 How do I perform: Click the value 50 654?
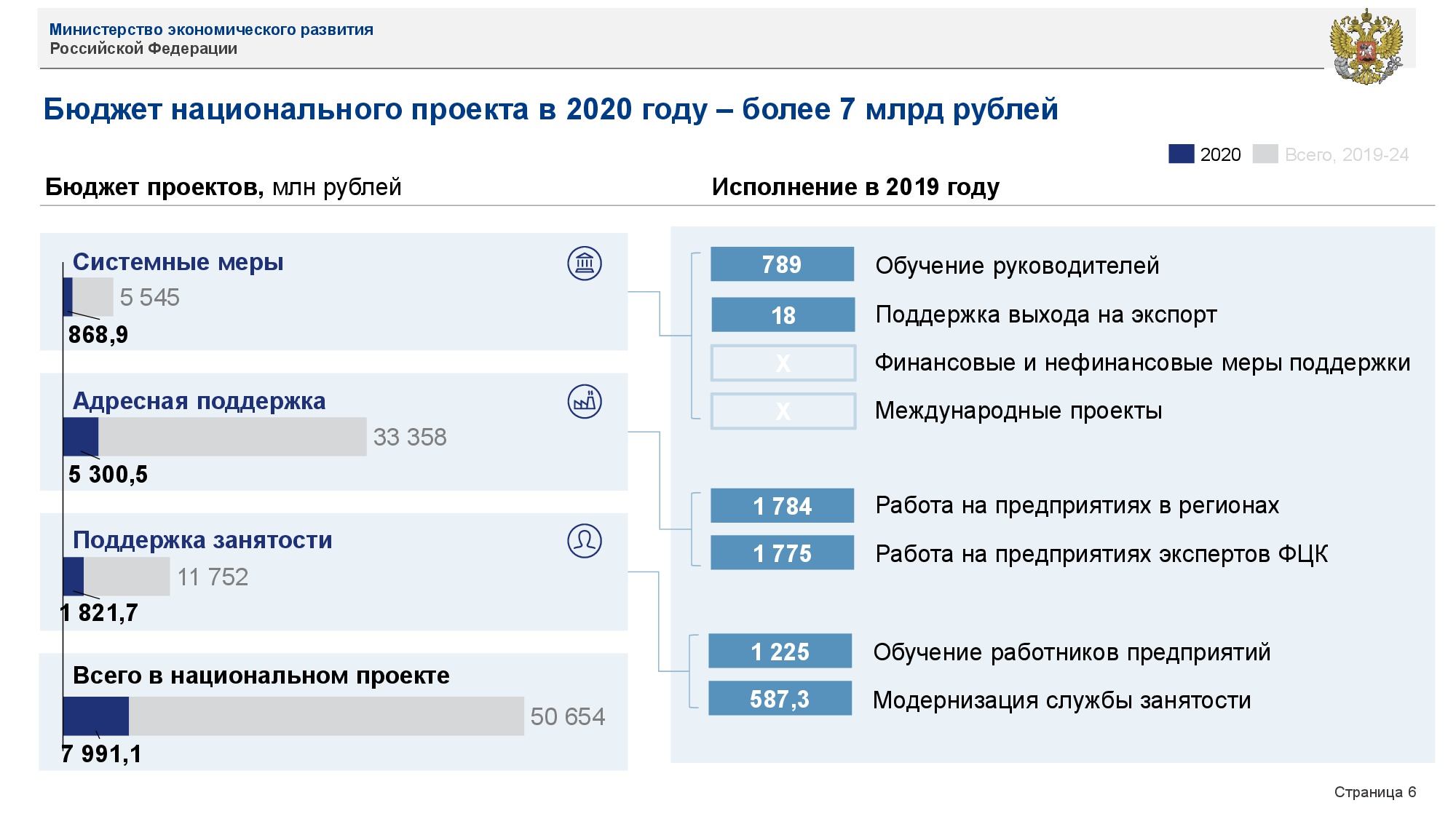[567, 716]
